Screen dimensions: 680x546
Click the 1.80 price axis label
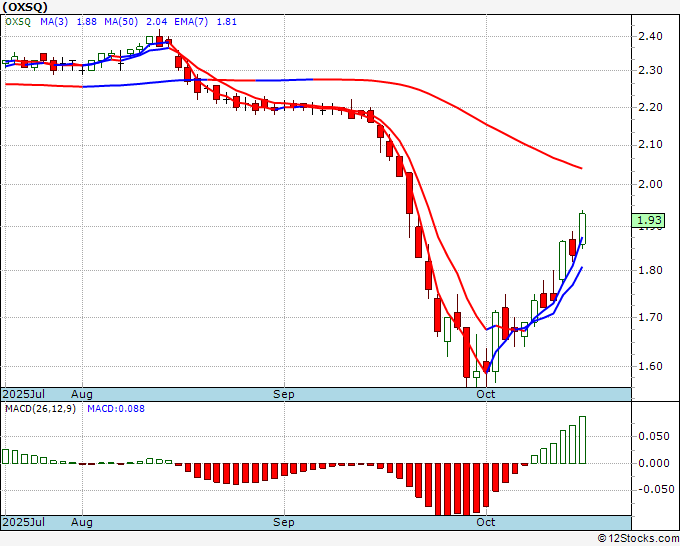coord(651,270)
